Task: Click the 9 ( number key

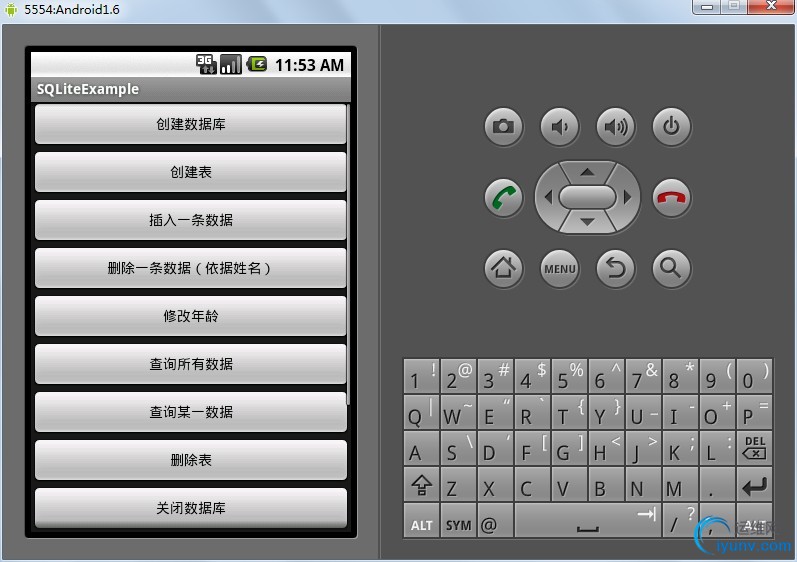Action: click(x=717, y=376)
